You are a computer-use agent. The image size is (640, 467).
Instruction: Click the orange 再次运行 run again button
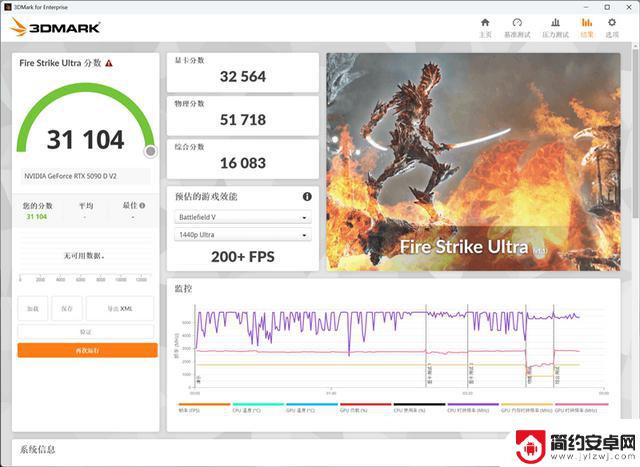(87, 350)
